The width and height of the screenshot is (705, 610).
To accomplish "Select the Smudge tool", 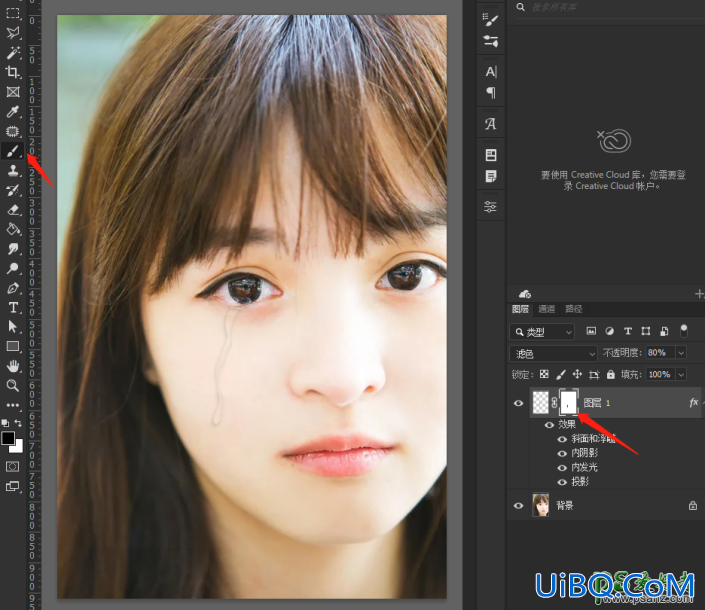I will (x=13, y=249).
